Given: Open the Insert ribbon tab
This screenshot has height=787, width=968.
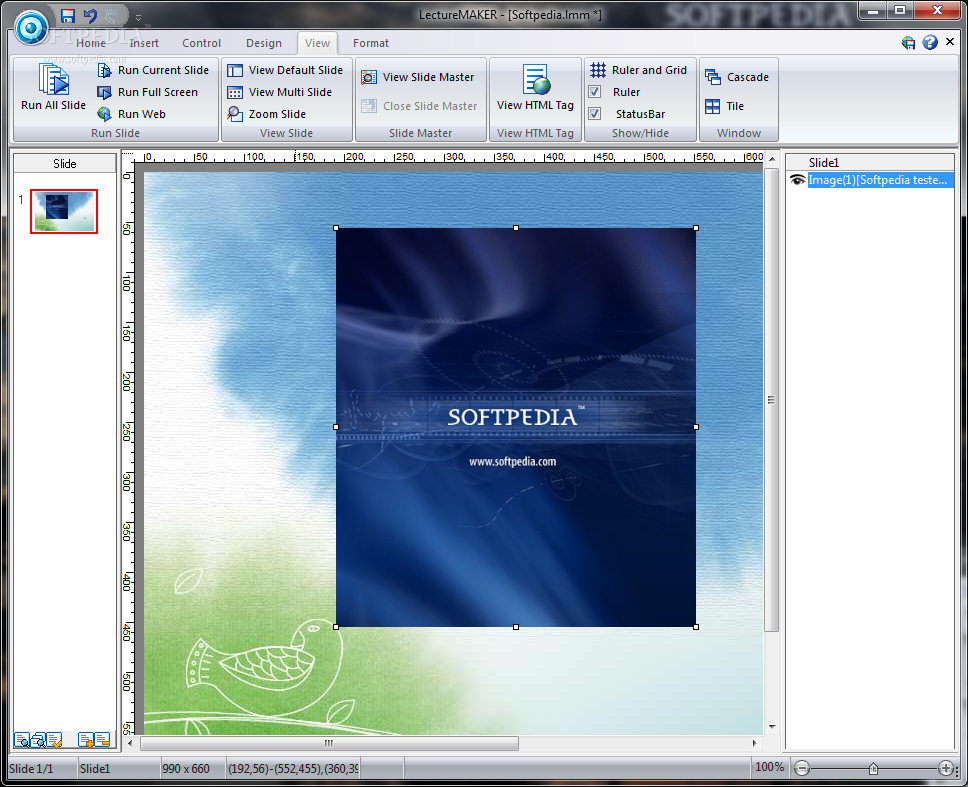Looking at the screenshot, I should pos(144,43).
